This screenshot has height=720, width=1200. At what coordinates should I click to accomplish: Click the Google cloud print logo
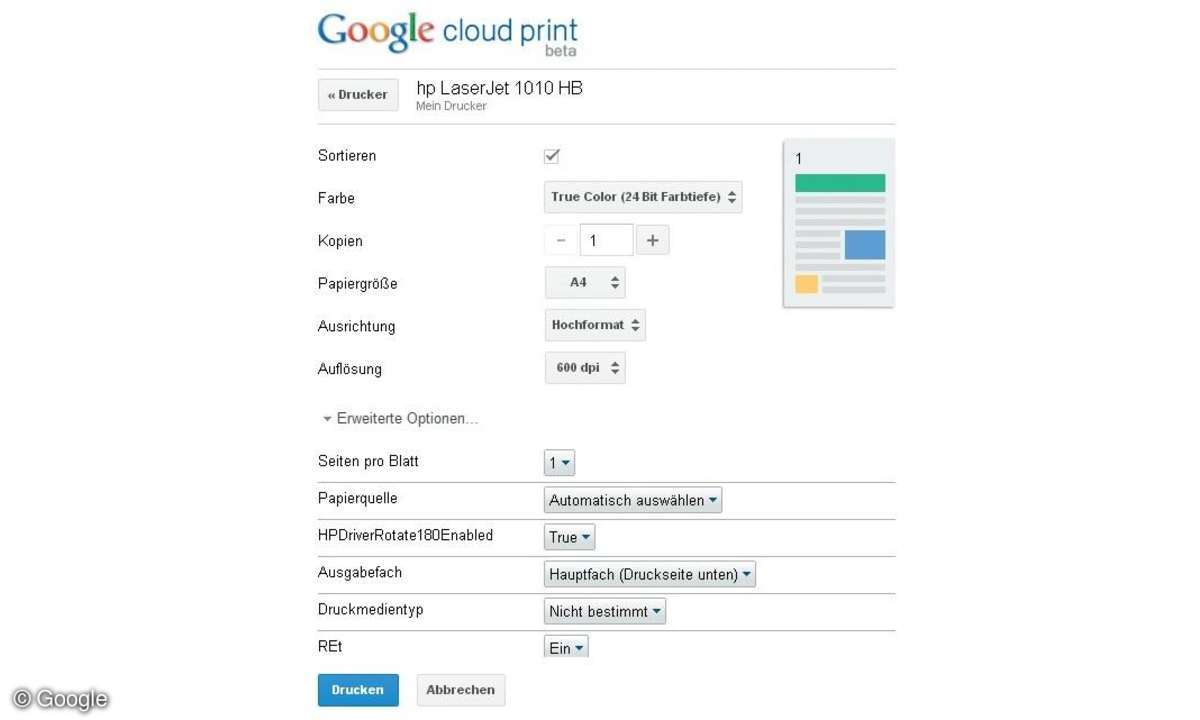448,35
